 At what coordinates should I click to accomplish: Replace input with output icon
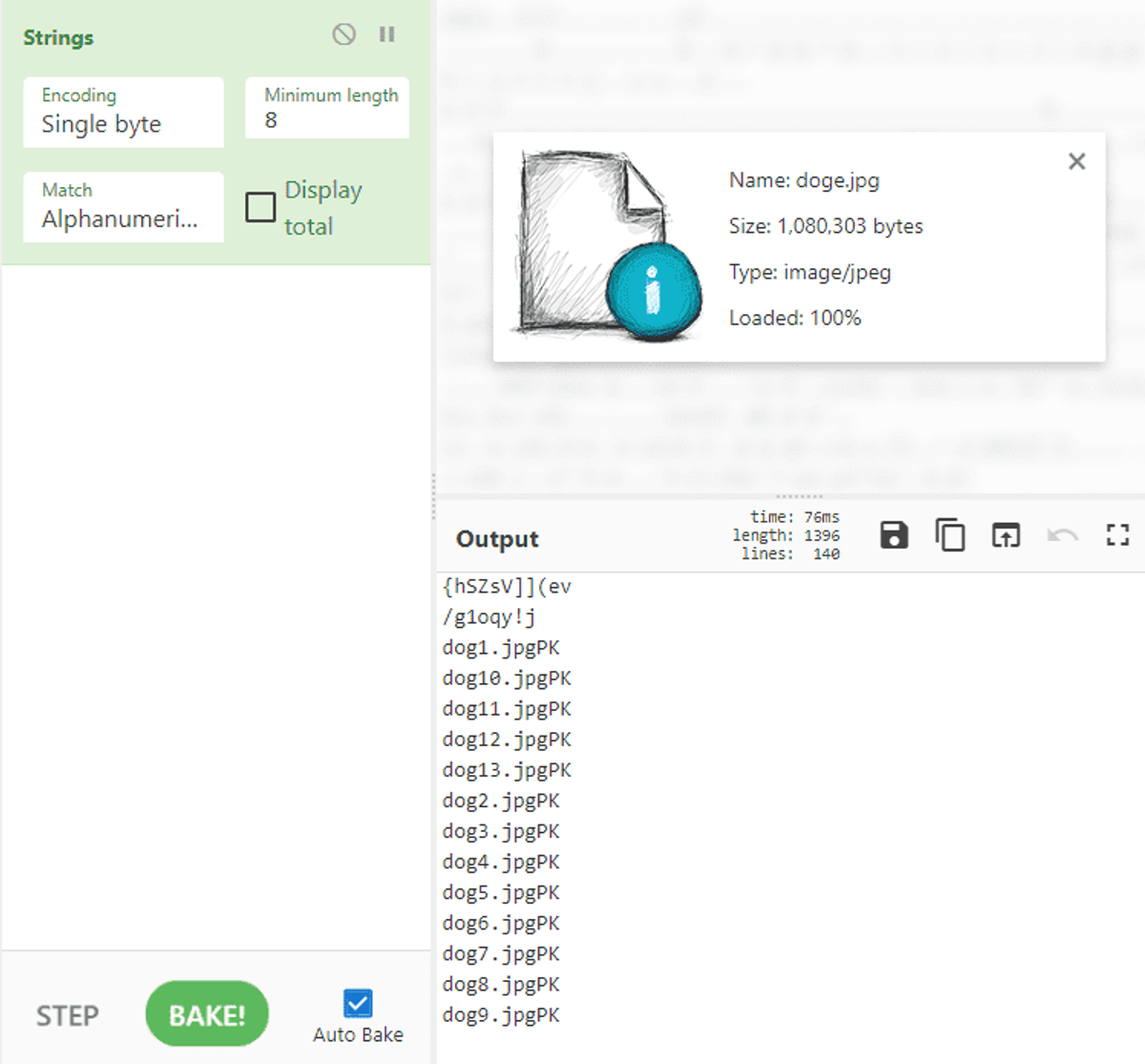point(1006,535)
